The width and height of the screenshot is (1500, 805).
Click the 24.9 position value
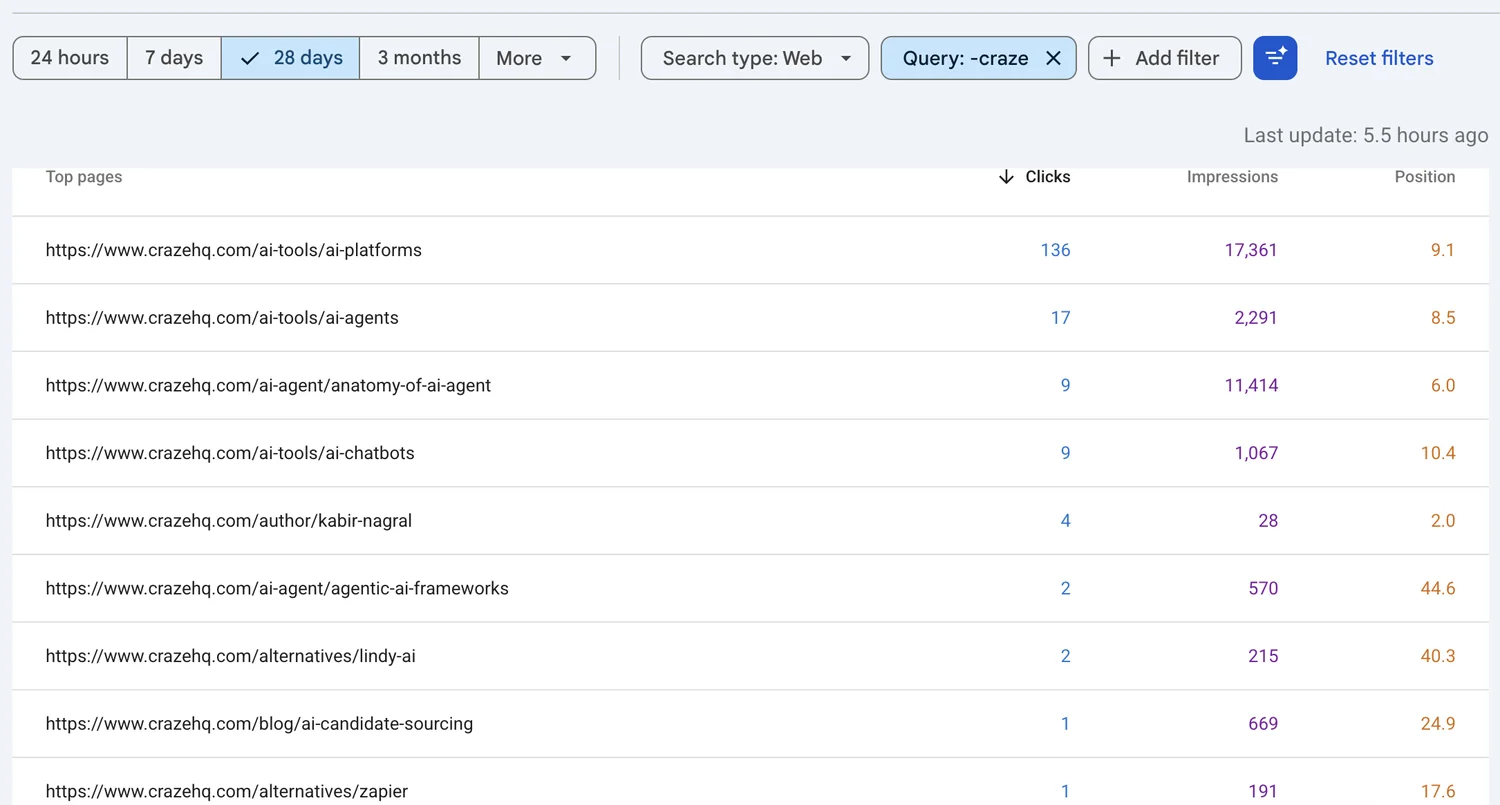pos(1438,724)
